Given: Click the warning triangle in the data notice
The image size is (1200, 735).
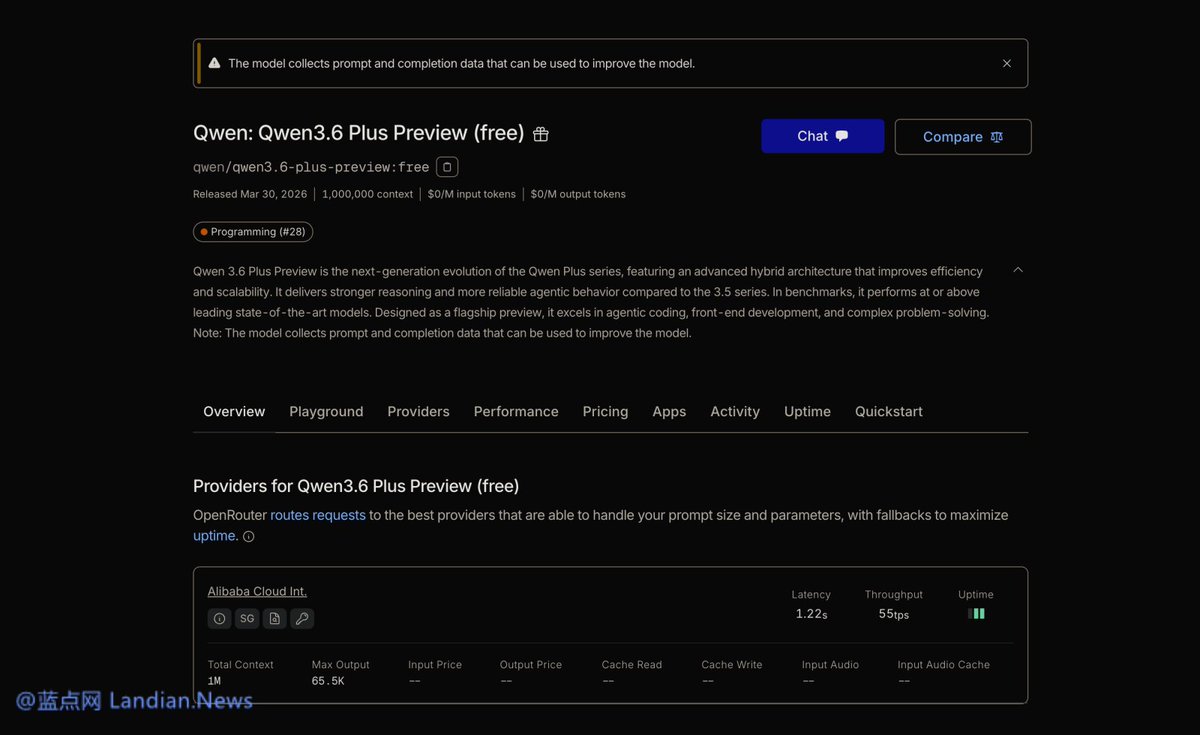Looking at the screenshot, I should tap(214, 62).
